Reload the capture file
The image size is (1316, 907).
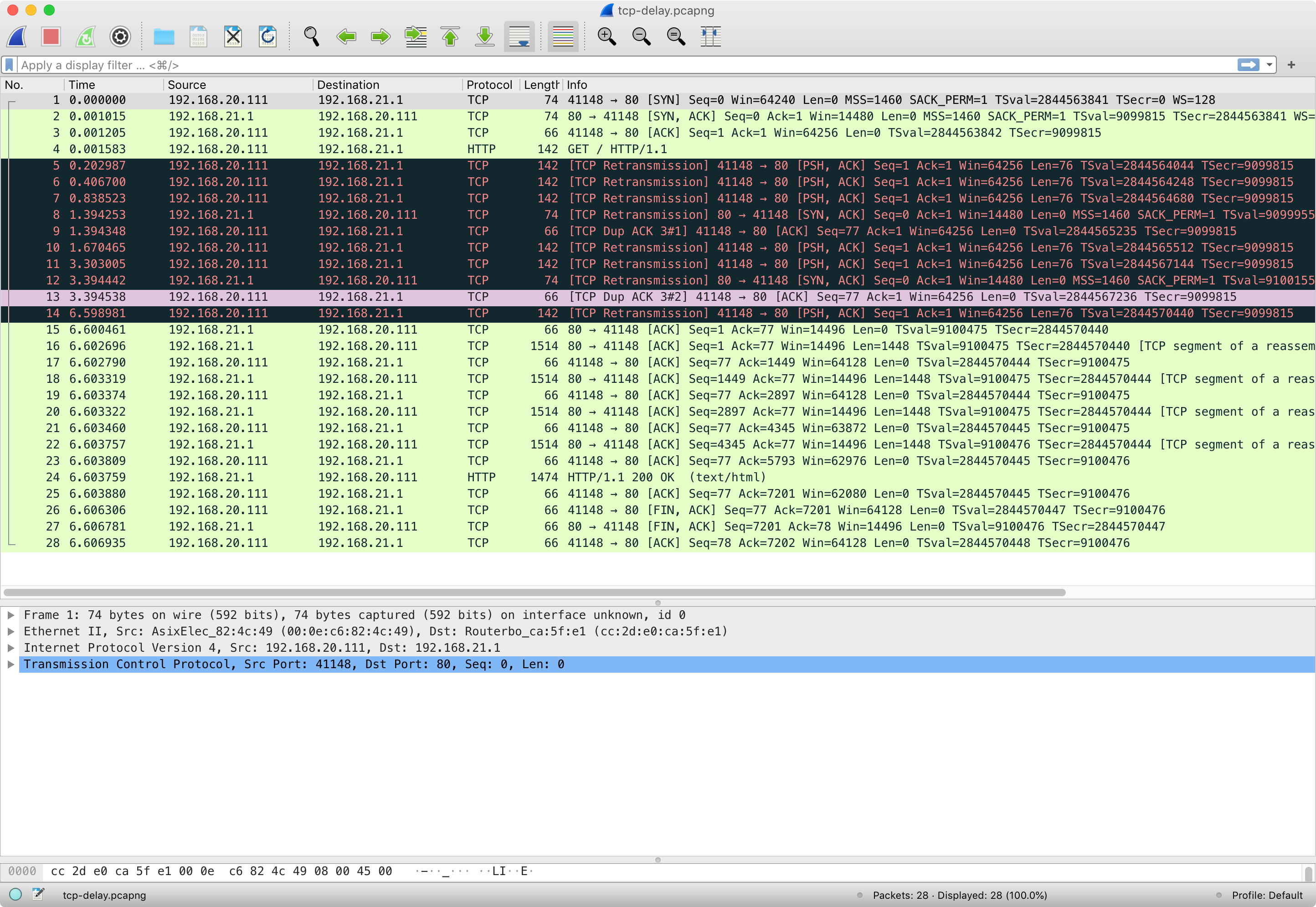[267, 36]
